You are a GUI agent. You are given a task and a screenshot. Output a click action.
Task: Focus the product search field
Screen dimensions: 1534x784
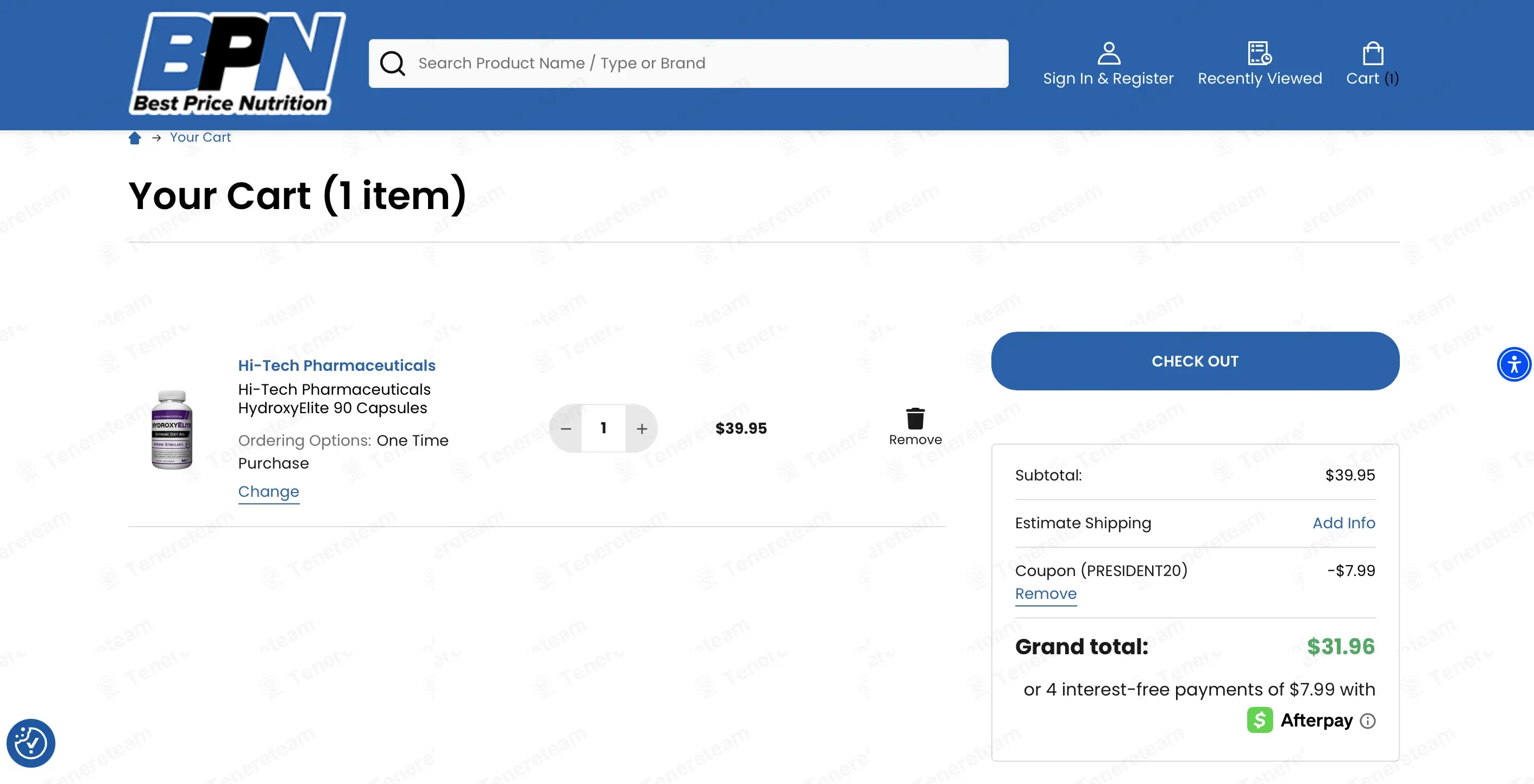click(688, 63)
